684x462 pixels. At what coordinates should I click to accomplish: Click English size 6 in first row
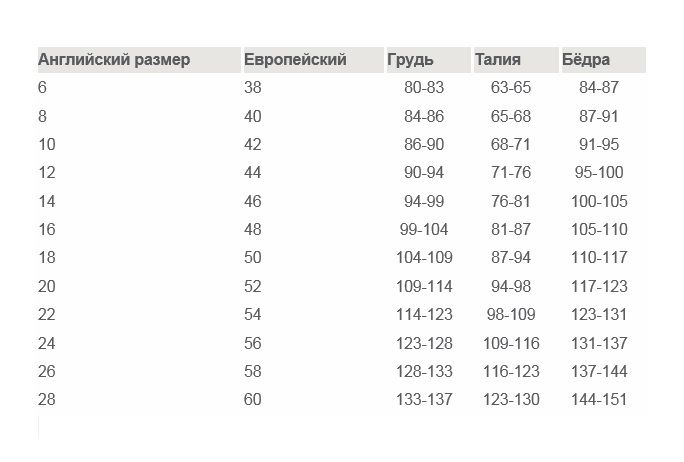43,88
